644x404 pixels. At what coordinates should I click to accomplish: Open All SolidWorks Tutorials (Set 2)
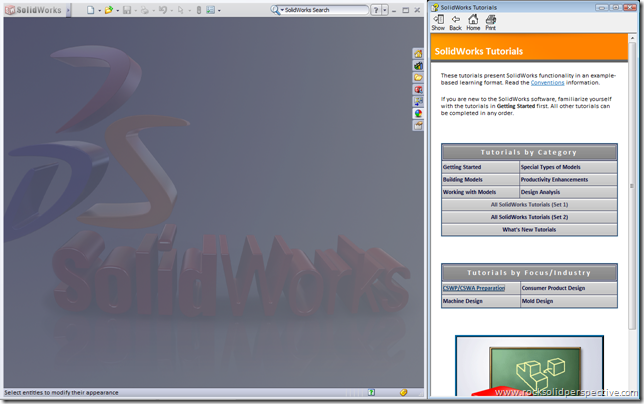pos(529,217)
